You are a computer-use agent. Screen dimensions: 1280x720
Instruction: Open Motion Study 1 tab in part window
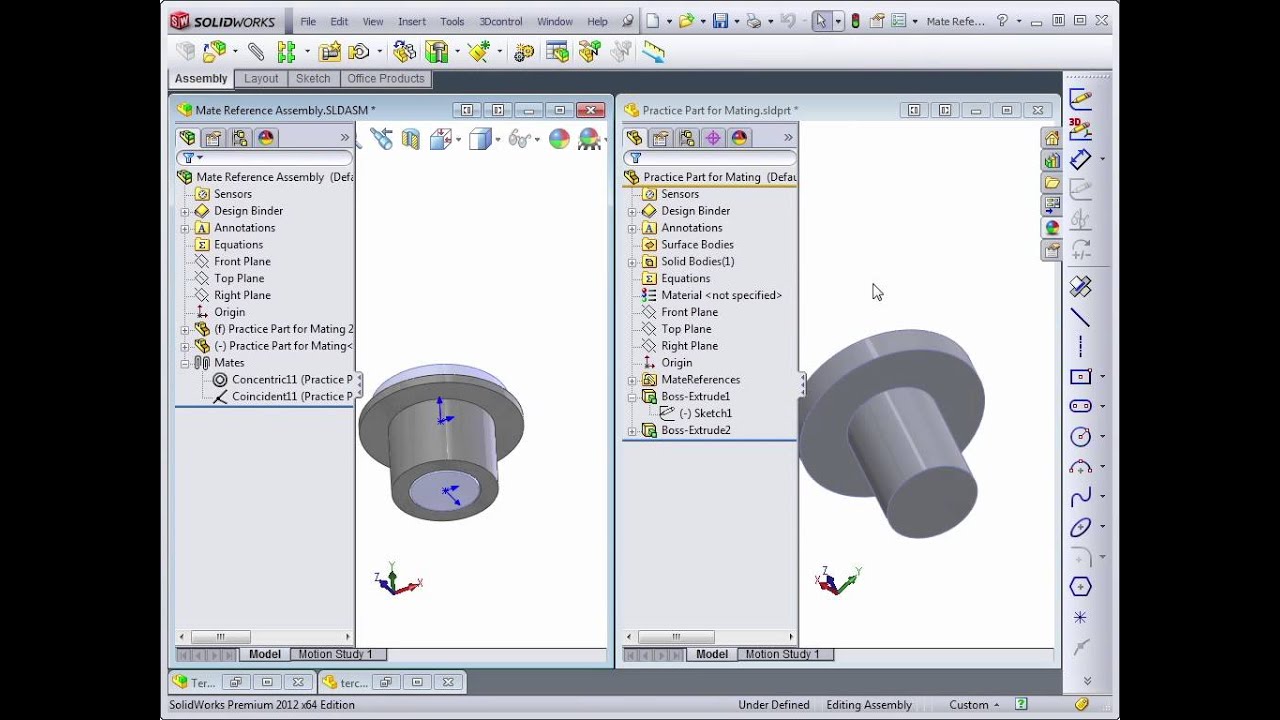click(x=782, y=654)
